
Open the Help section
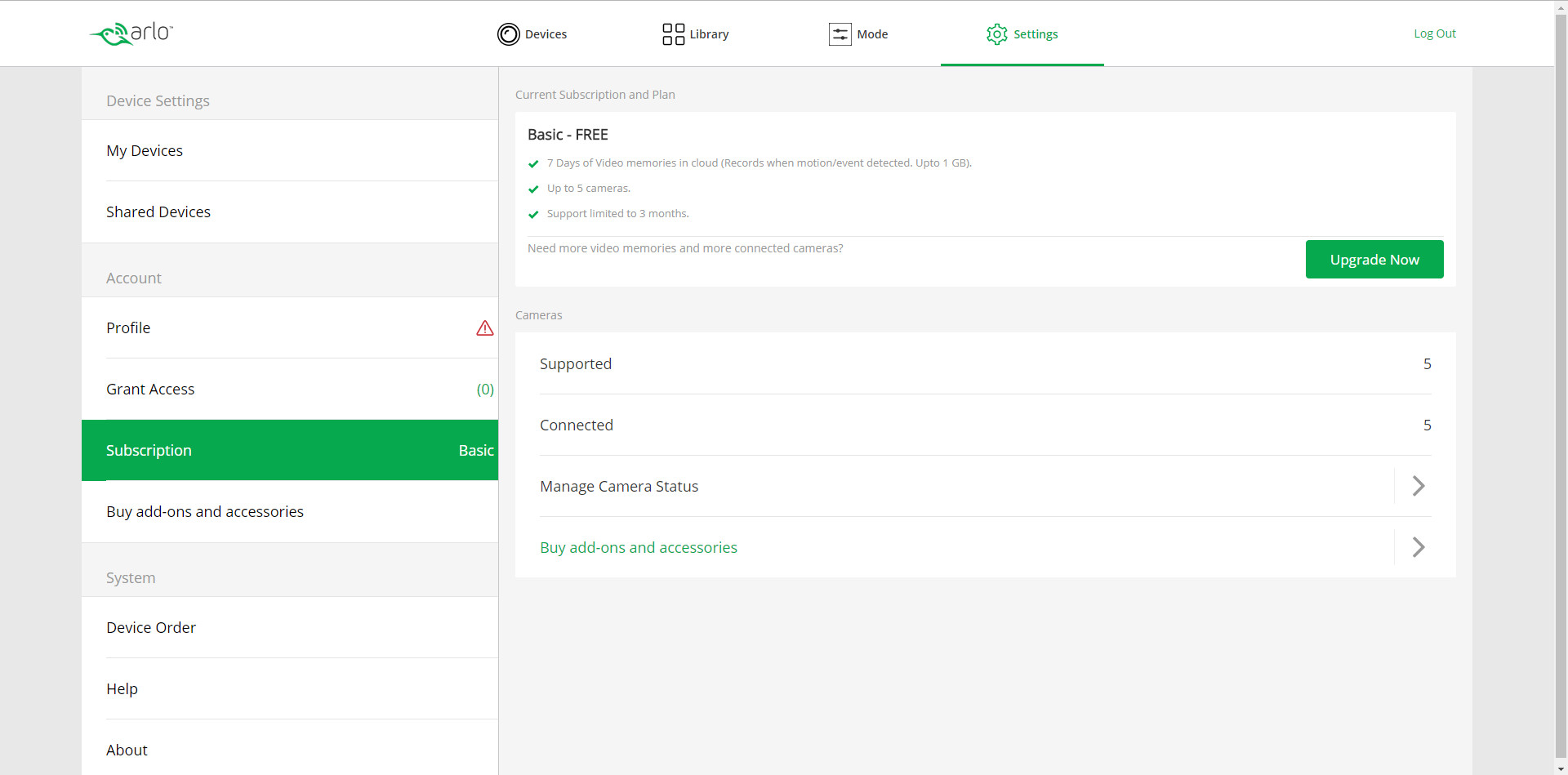tap(122, 689)
